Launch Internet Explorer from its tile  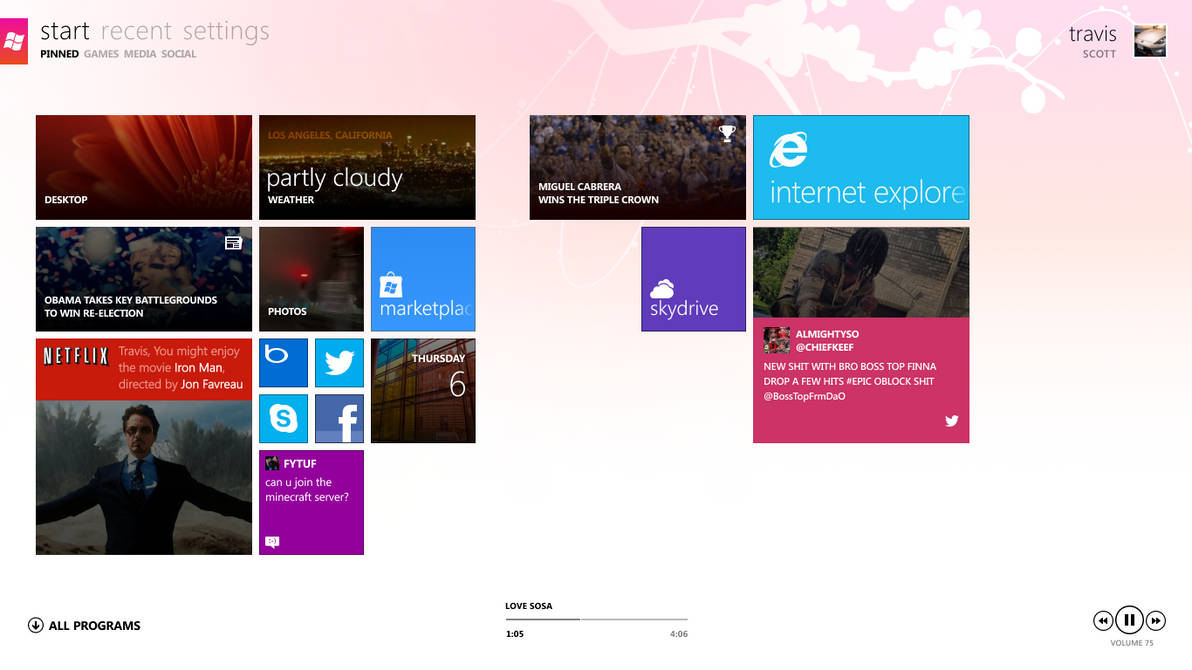861,166
